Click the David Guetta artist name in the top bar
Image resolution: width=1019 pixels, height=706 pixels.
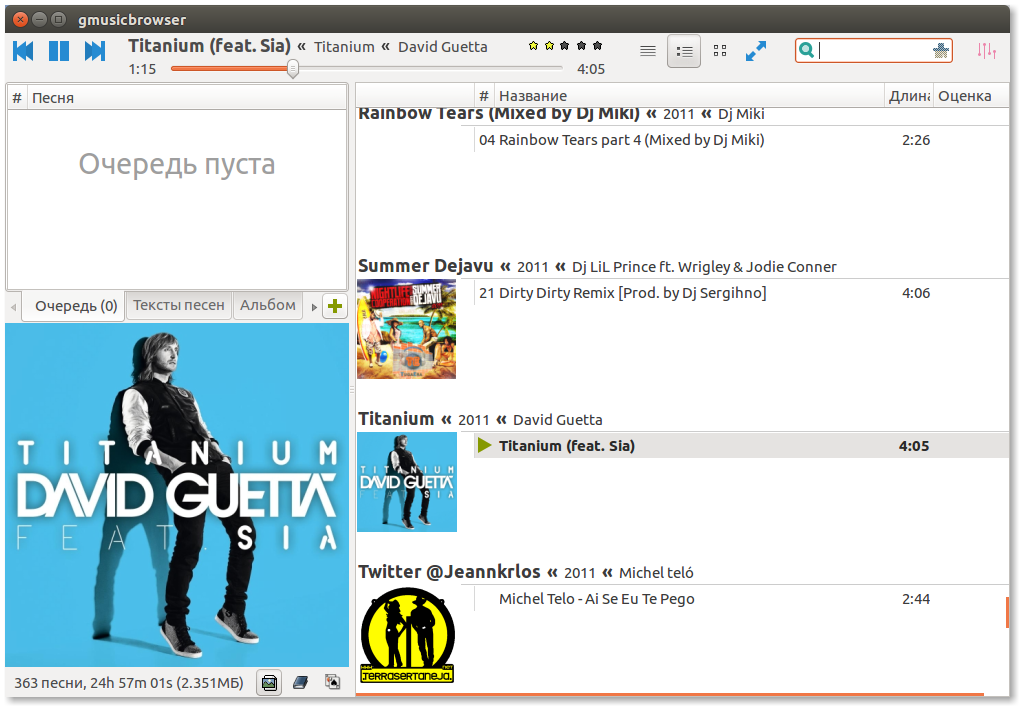coord(443,47)
